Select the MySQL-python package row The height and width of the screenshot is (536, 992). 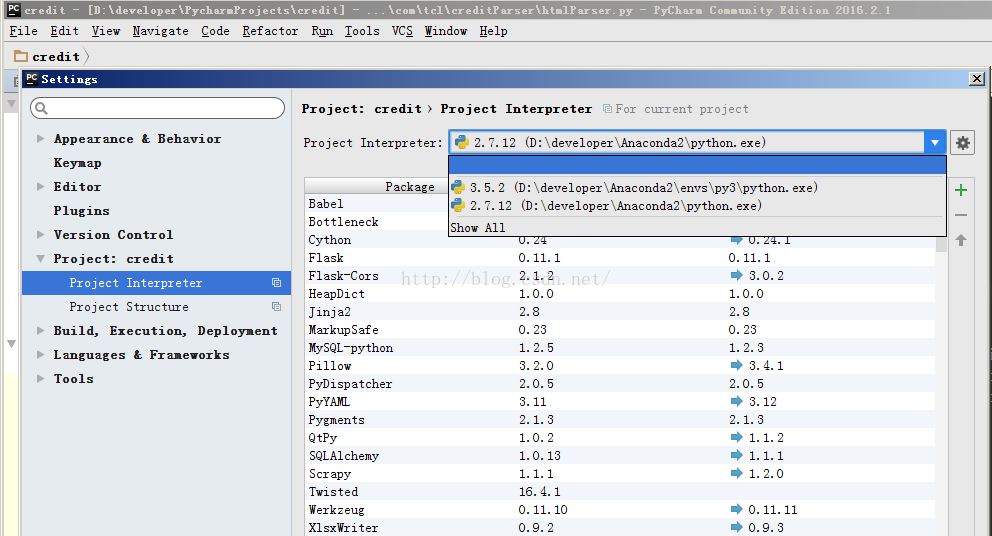[x=620, y=347]
